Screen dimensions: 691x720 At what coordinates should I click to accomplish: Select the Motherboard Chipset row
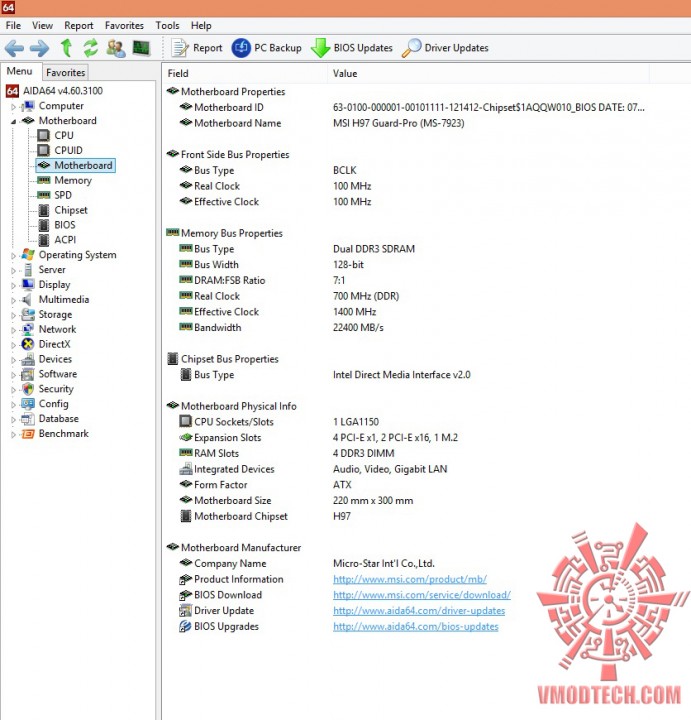coord(406,516)
